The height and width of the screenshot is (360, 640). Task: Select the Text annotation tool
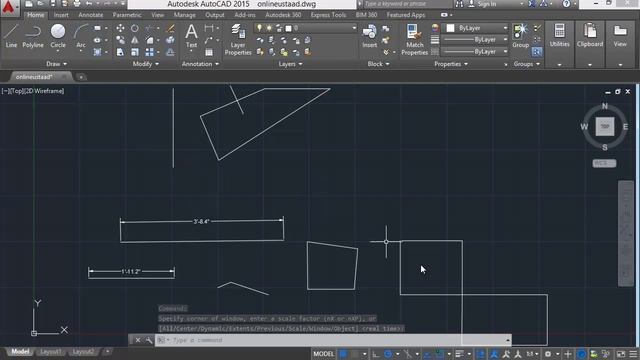pyautogui.click(x=191, y=36)
